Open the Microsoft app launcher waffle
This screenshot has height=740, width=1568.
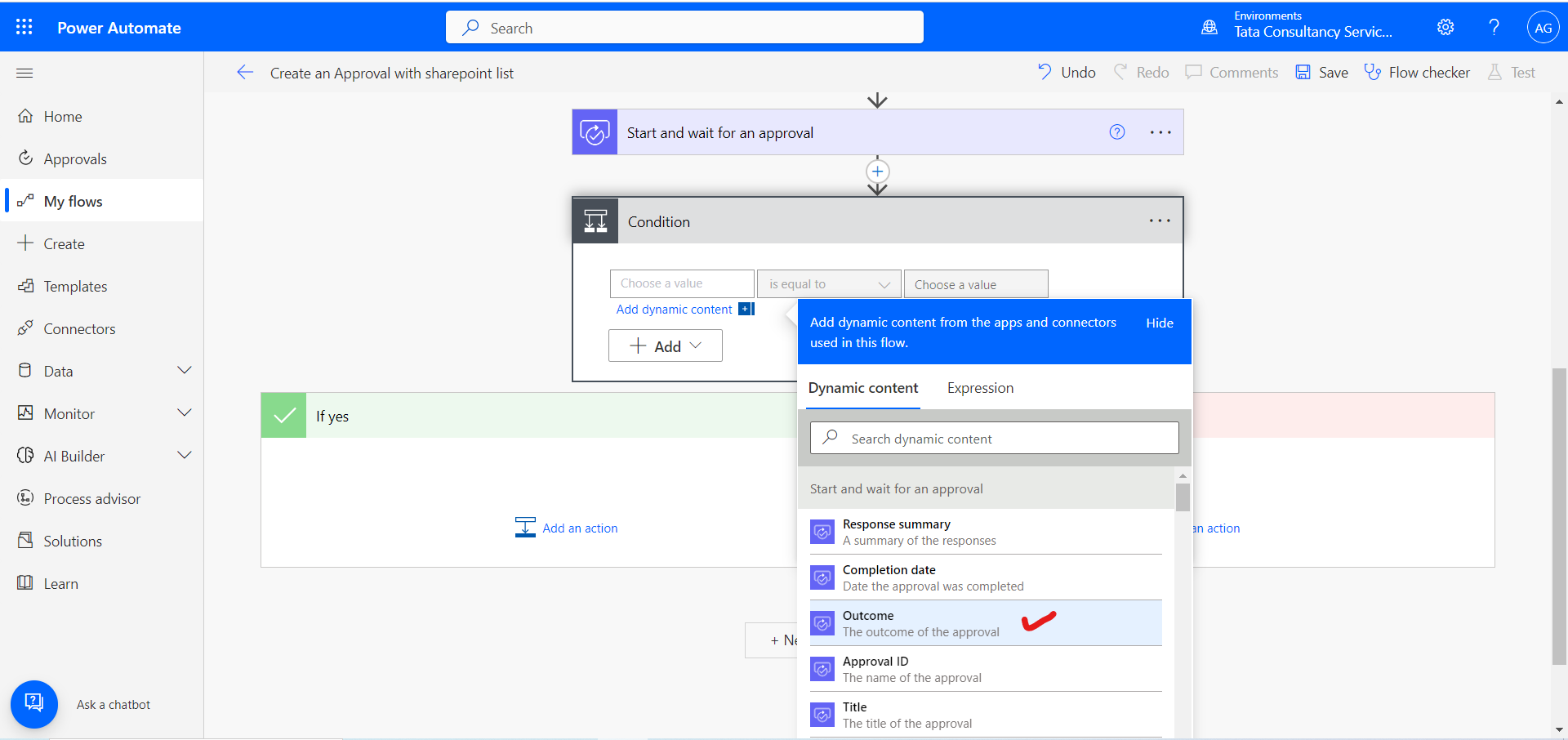[24, 26]
